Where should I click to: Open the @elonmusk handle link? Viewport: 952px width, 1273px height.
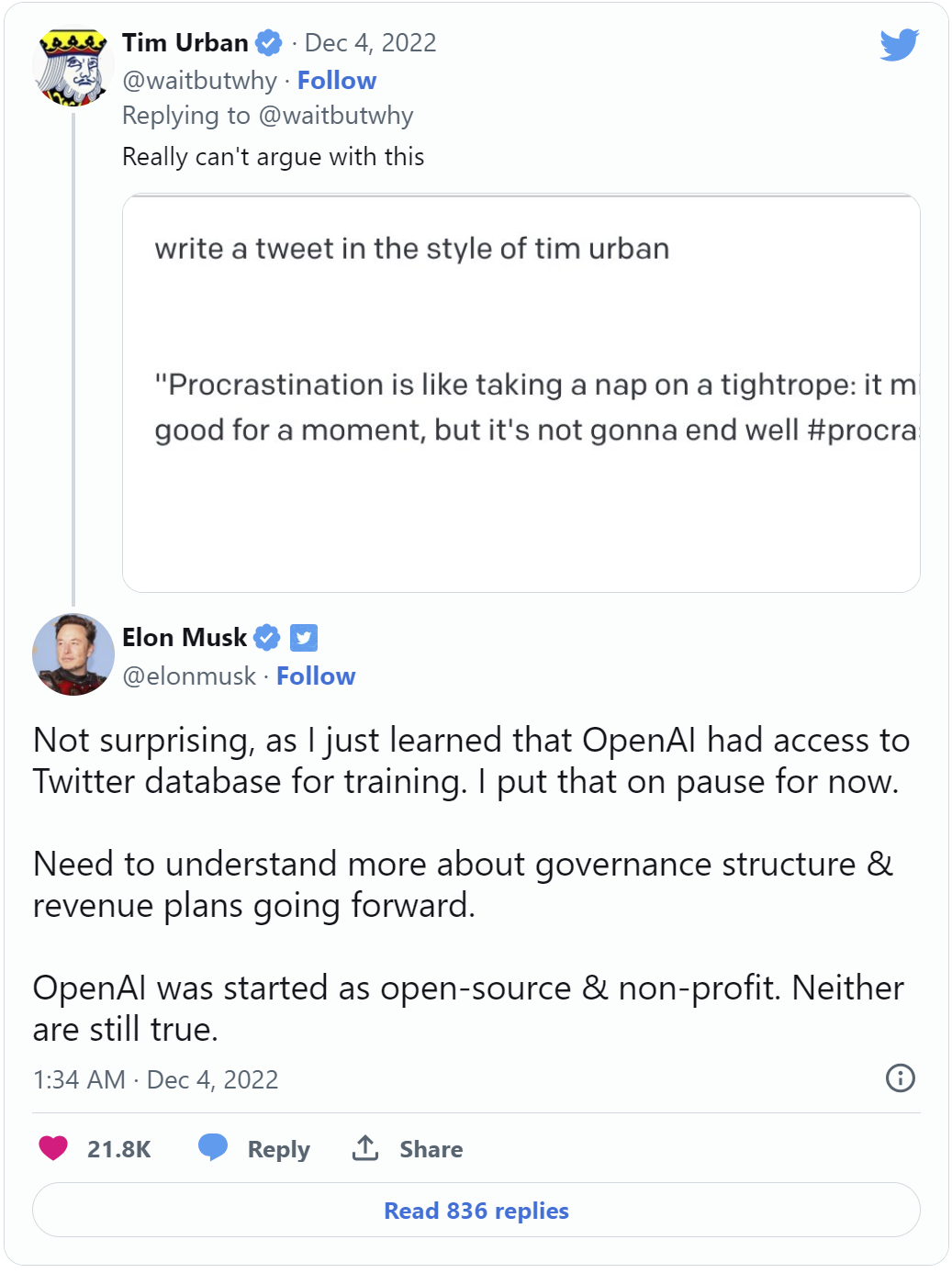(189, 676)
